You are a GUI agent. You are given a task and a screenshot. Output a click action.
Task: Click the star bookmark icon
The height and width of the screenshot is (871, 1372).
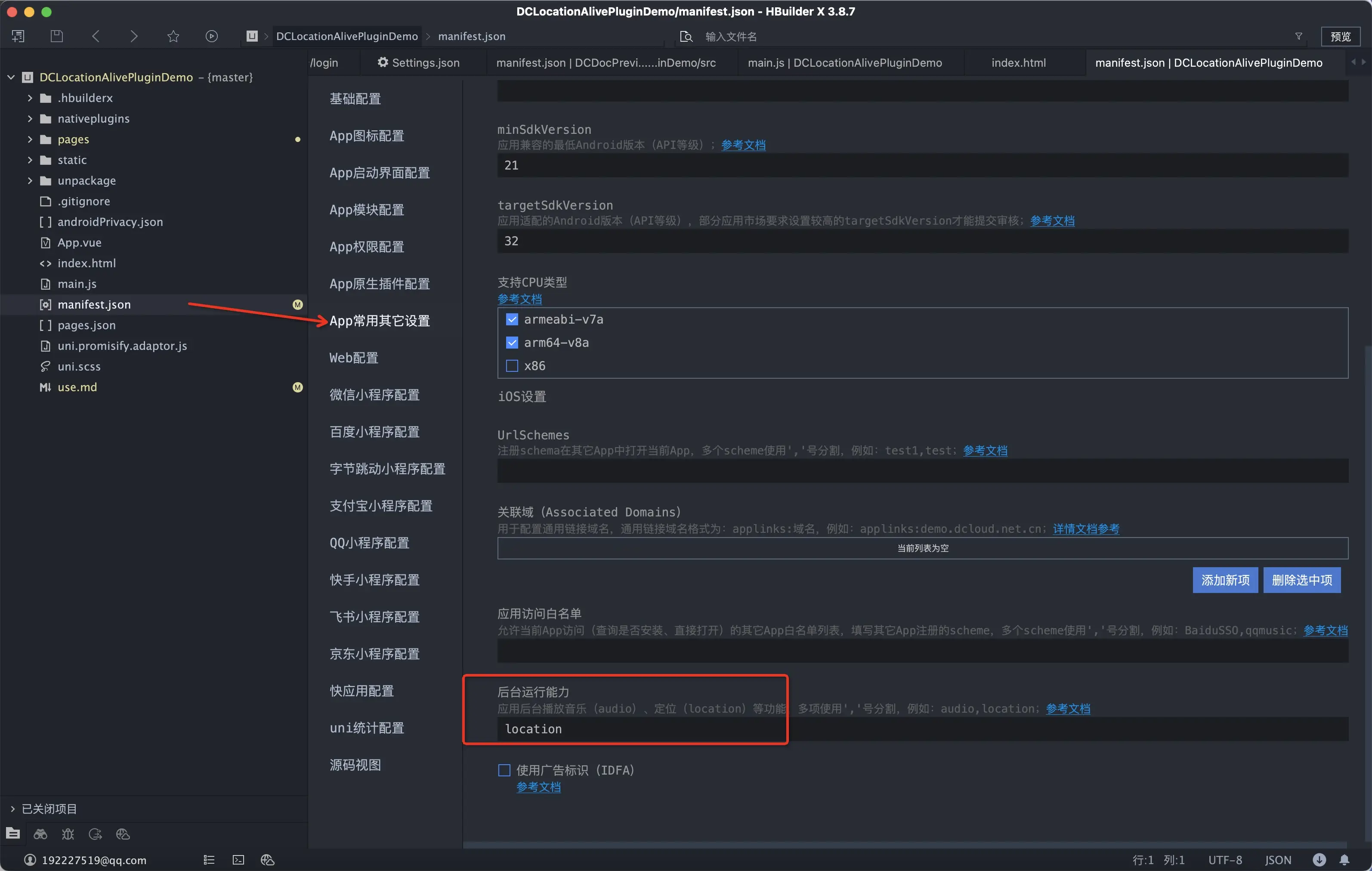click(173, 37)
